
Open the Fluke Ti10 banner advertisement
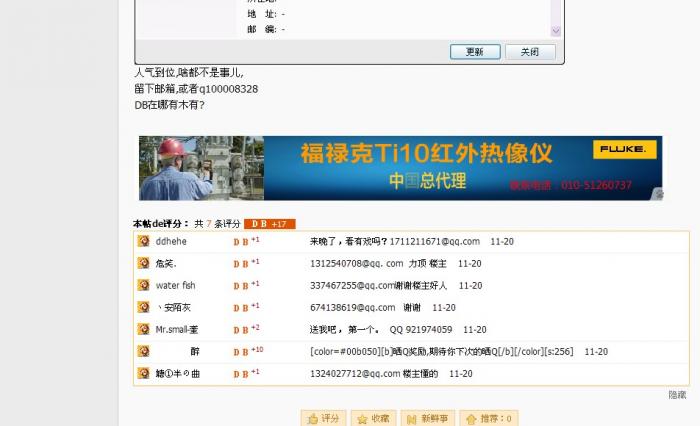pyautogui.click(x=400, y=168)
